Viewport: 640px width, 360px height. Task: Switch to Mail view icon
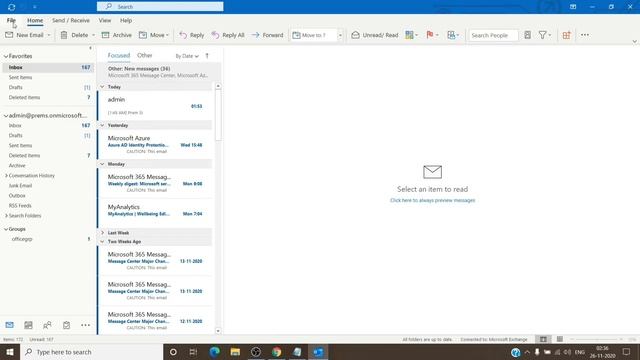point(9,325)
